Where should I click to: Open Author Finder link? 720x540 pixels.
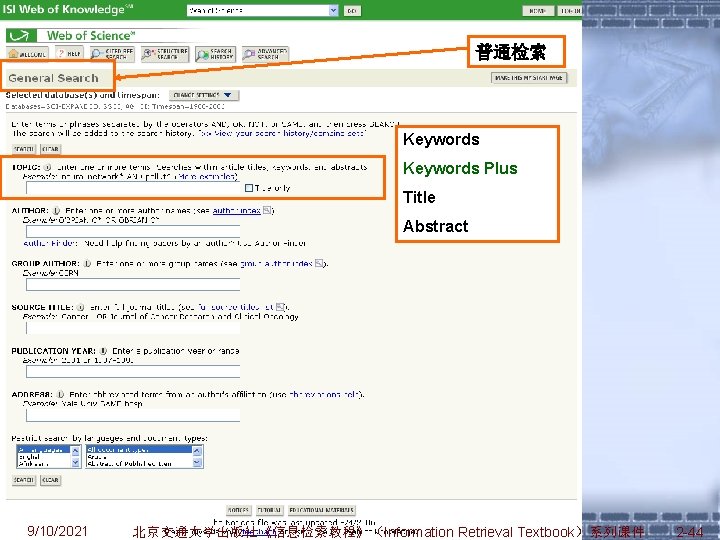click(50, 243)
